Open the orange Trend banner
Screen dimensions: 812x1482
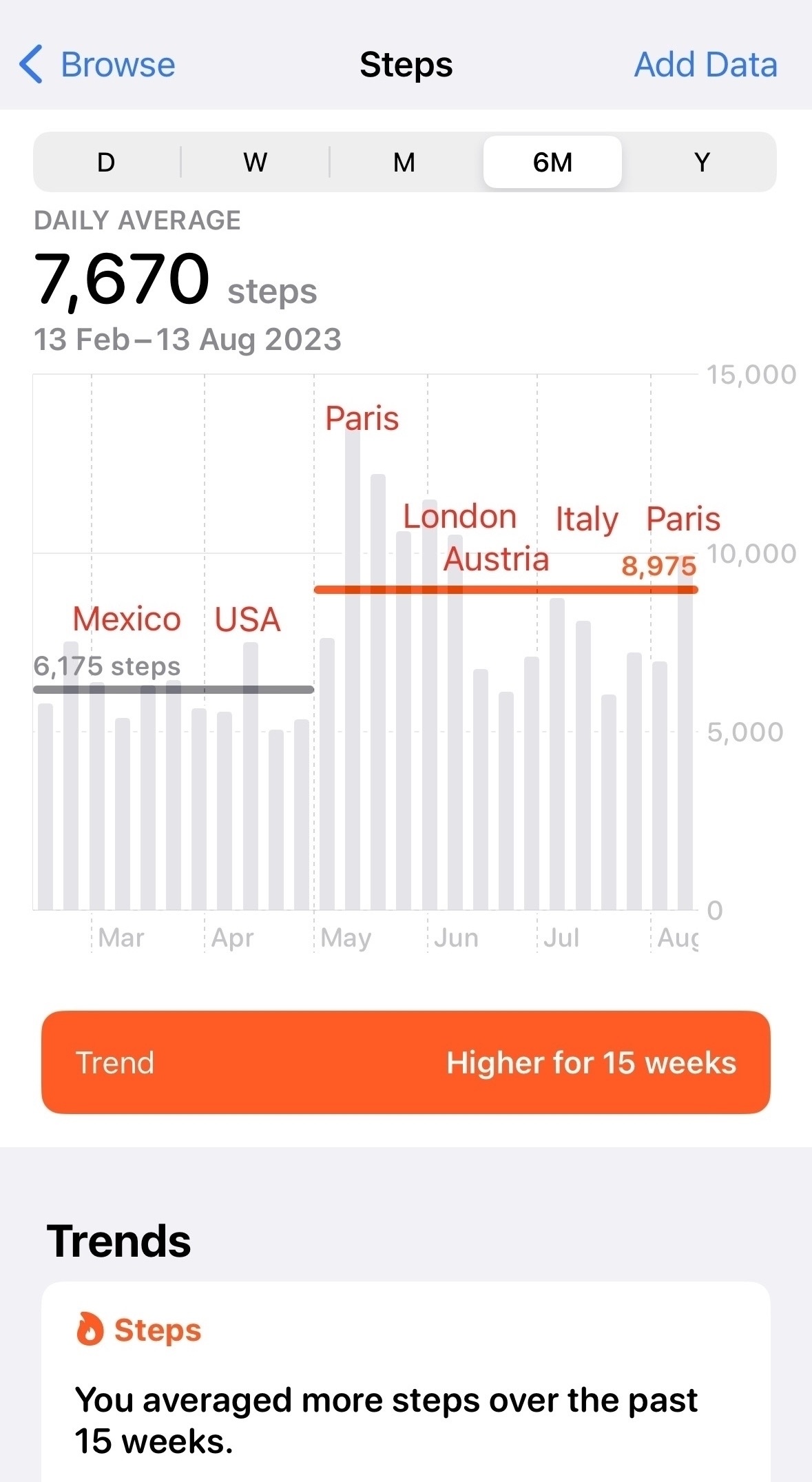tap(406, 1062)
